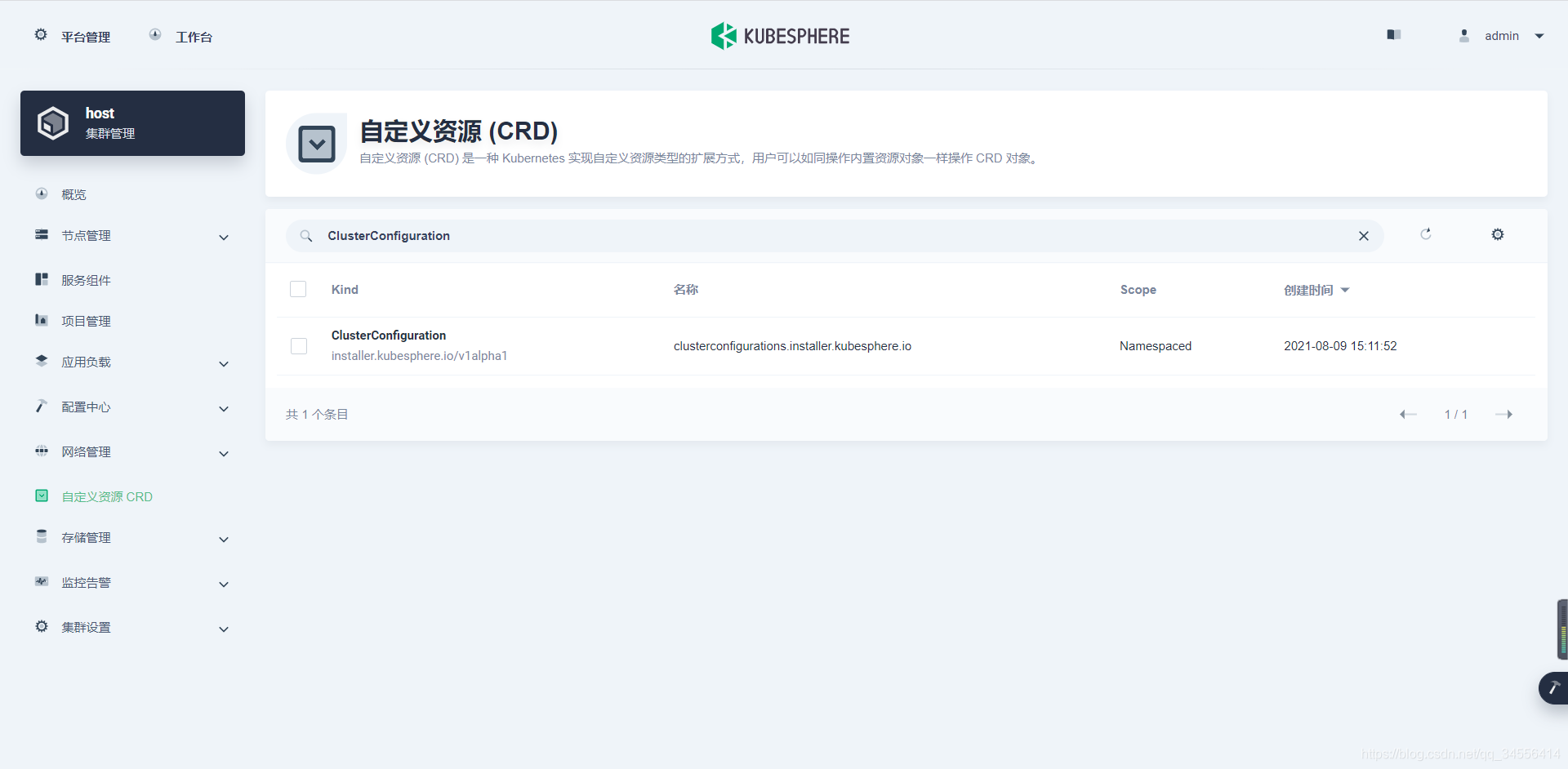Go to previous page arrow
Viewport: 1568px width, 769px height.
pyautogui.click(x=1408, y=415)
